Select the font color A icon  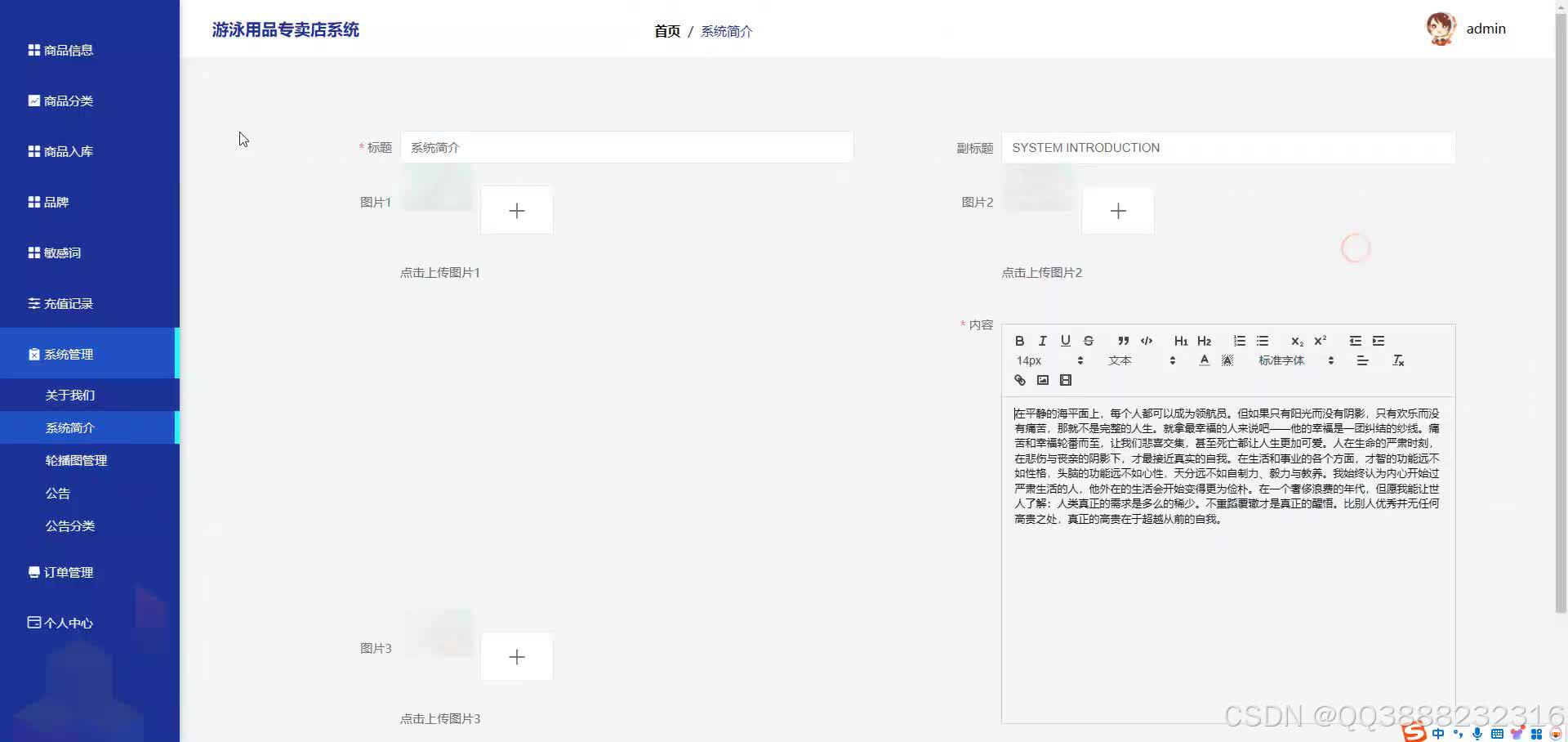(x=1204, y=360)
